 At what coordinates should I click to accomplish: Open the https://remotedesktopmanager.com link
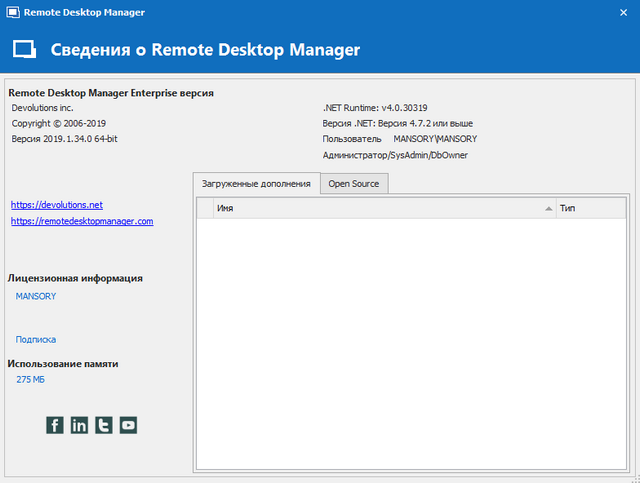point(82,221)
